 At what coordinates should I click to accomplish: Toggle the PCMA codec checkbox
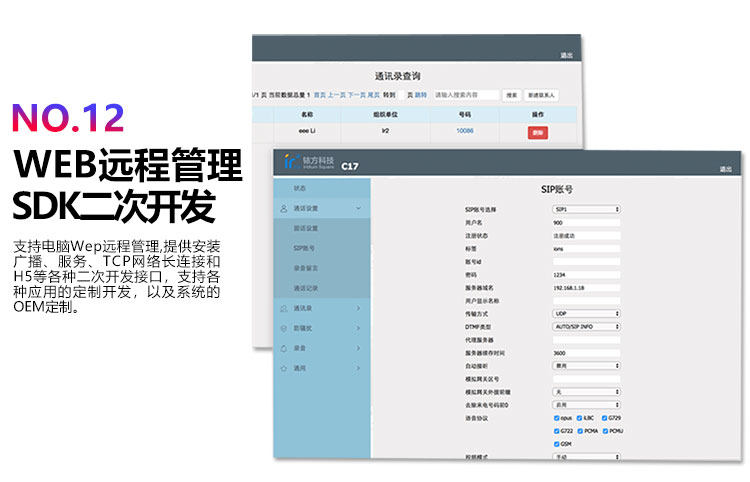pyautogui.click(x=580, y=431)
